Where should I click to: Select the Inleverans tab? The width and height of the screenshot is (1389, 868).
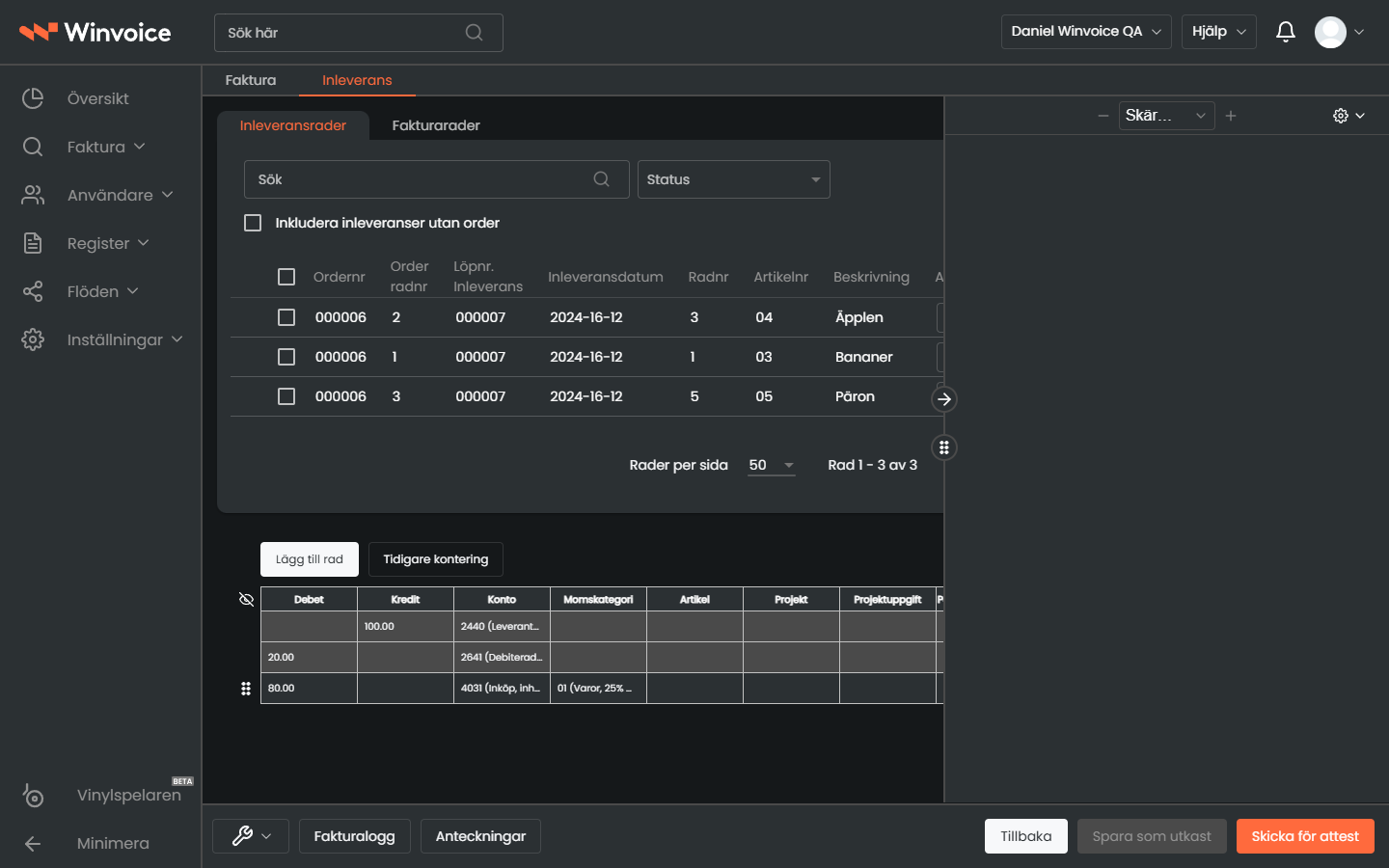pyautogui.click(x=357, y=80)
